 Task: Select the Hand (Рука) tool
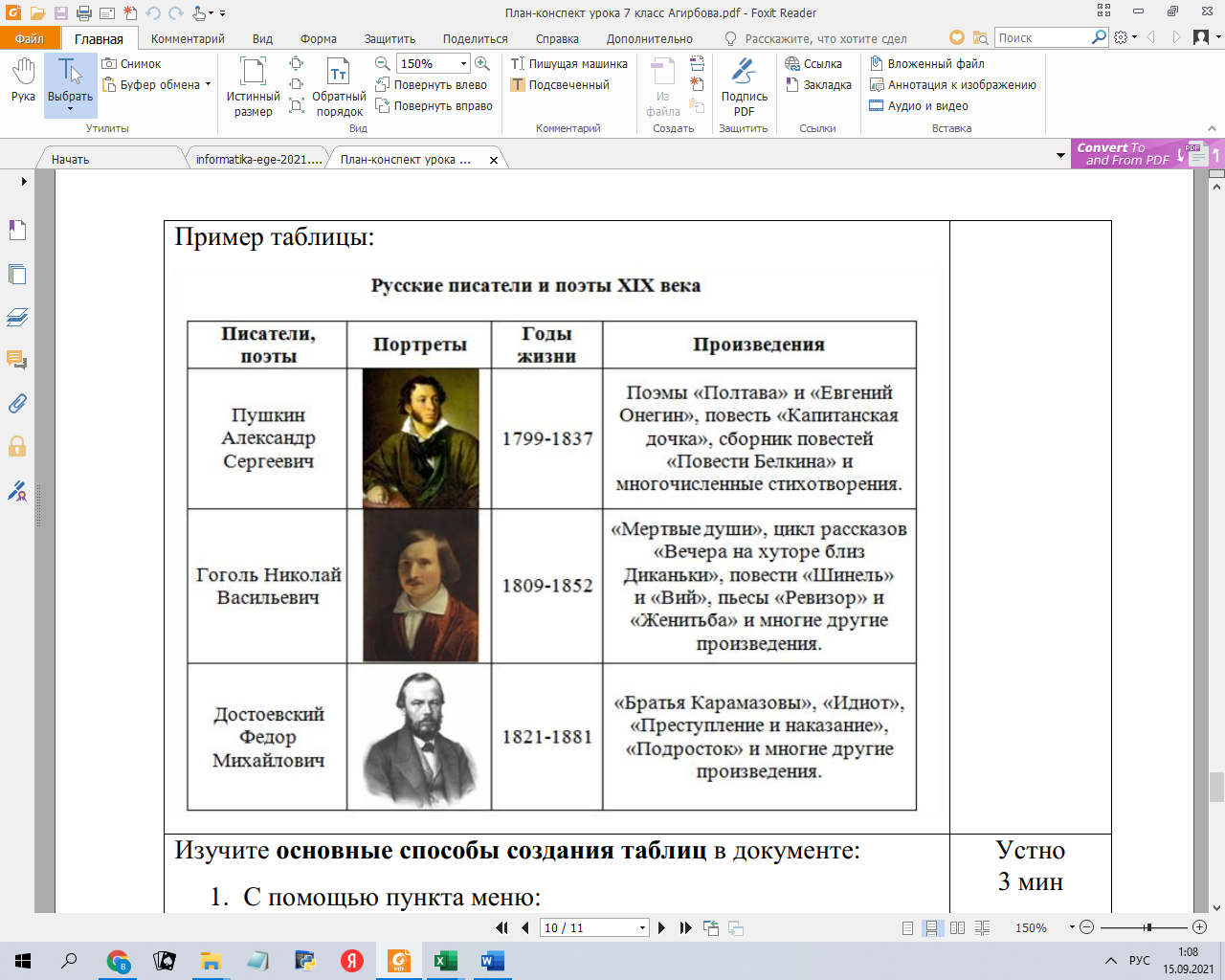click(x=23, y=80)
